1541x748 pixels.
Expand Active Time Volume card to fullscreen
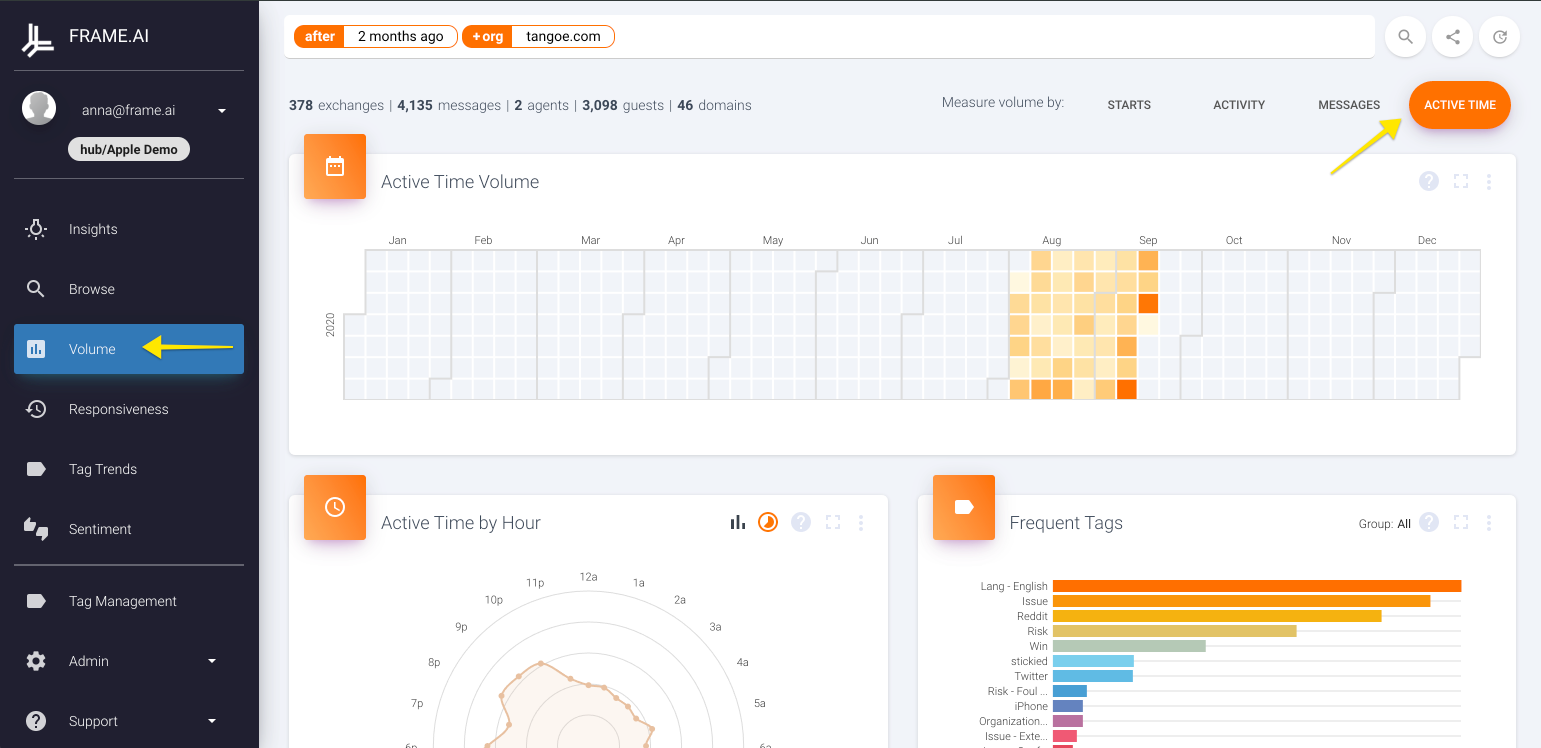click(1461, 181)
